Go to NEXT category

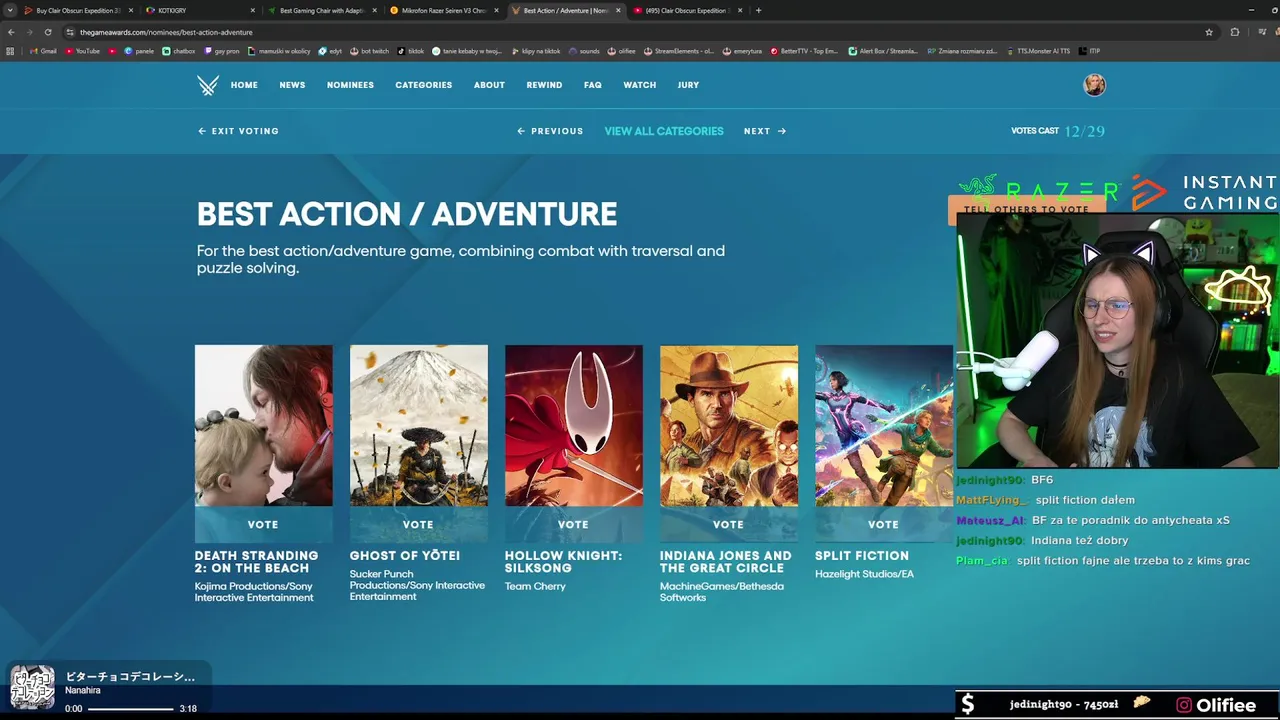coord(765,131)
